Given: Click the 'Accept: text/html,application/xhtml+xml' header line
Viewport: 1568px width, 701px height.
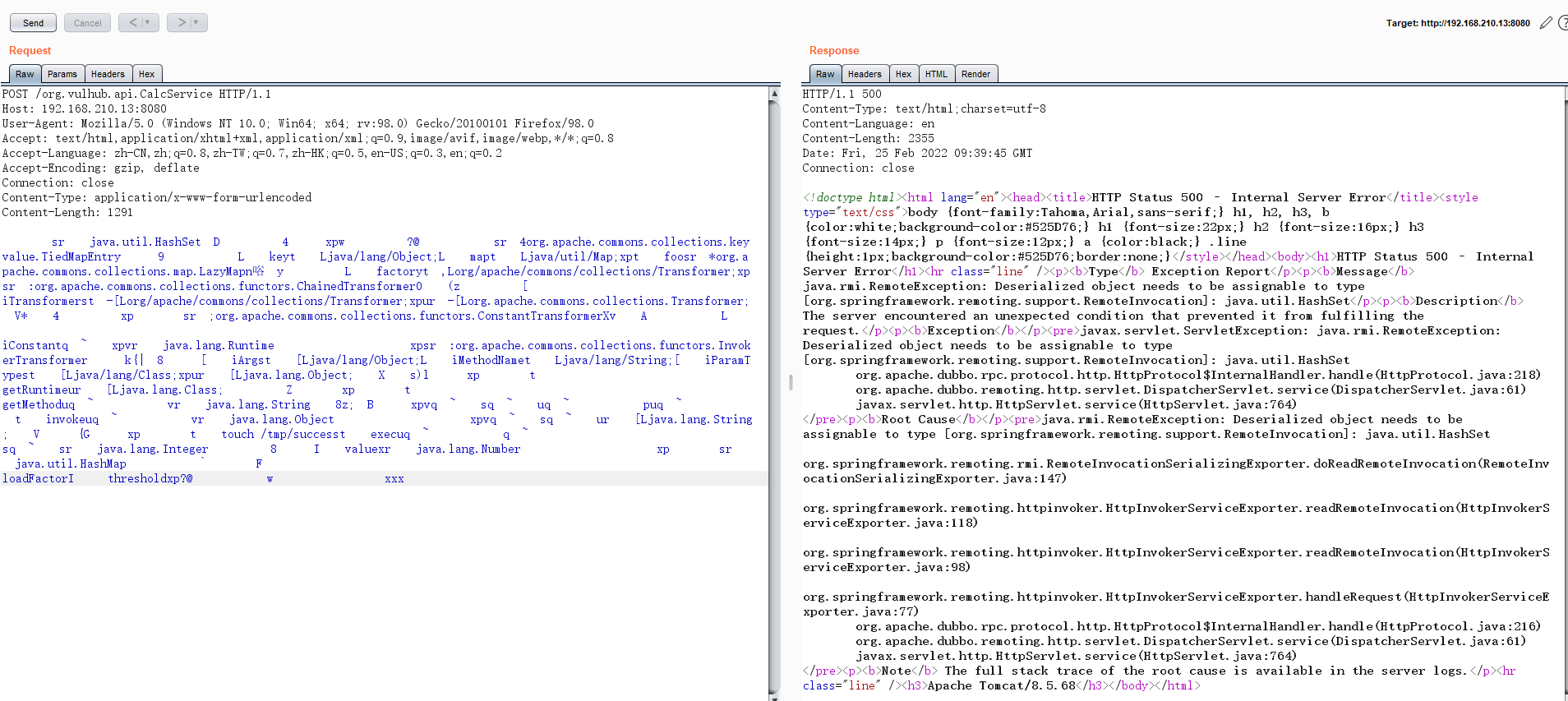Looking at the screenshot, I should coord(307,138).
